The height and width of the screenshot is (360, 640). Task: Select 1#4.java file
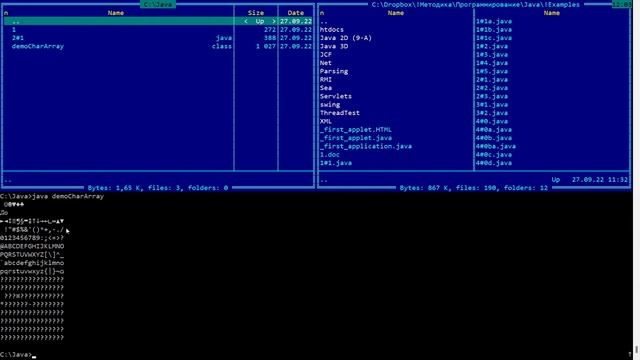[x=492, y=63]
